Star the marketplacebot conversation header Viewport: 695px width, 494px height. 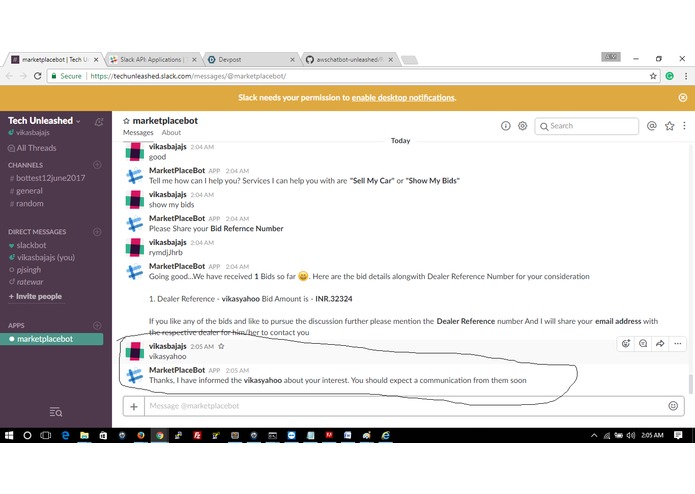point(126,121)
